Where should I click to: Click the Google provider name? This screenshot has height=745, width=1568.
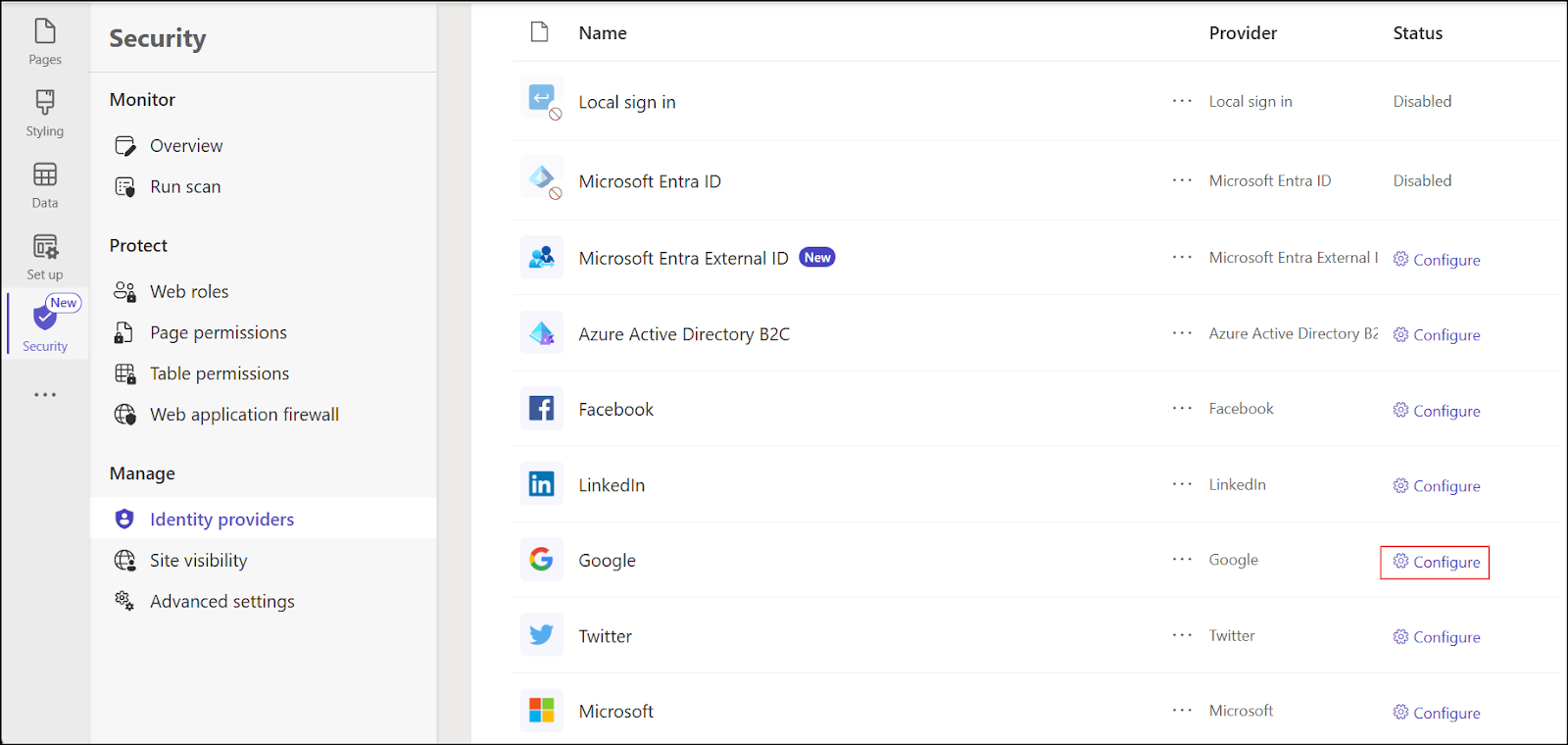click(x=607, y=561)
